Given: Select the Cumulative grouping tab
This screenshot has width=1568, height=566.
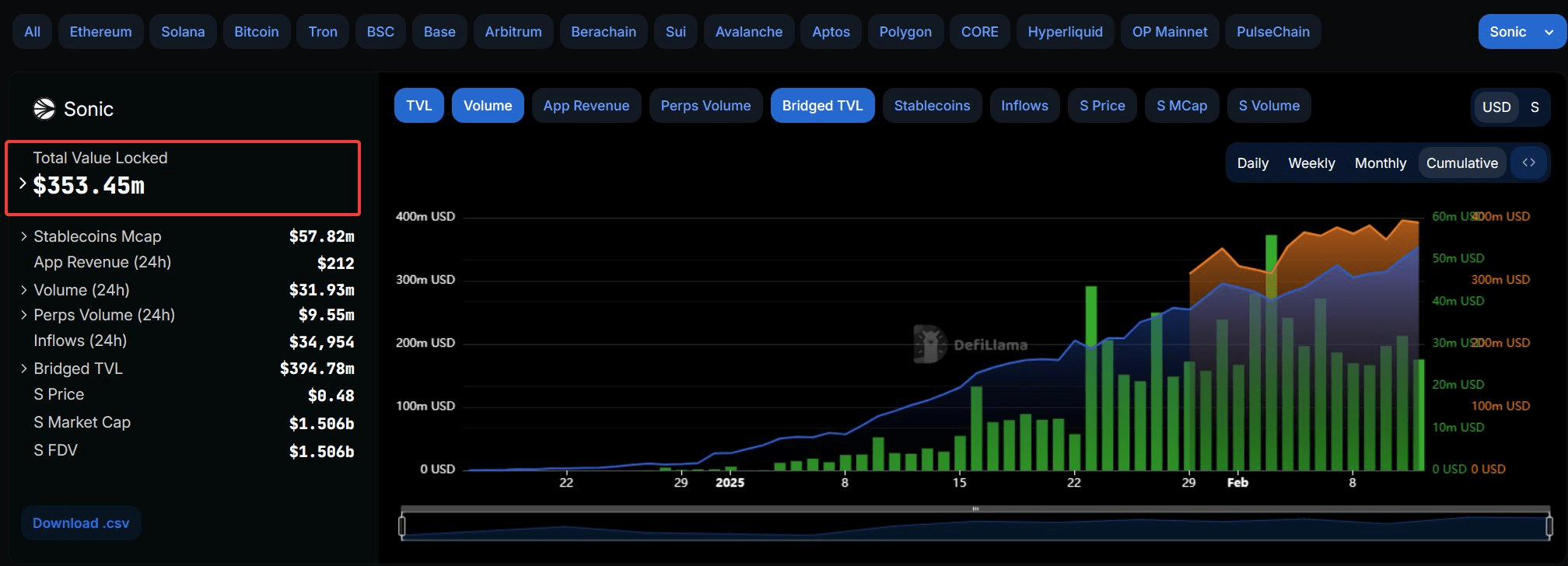Looking at the screenshot, I should 1462,163.
